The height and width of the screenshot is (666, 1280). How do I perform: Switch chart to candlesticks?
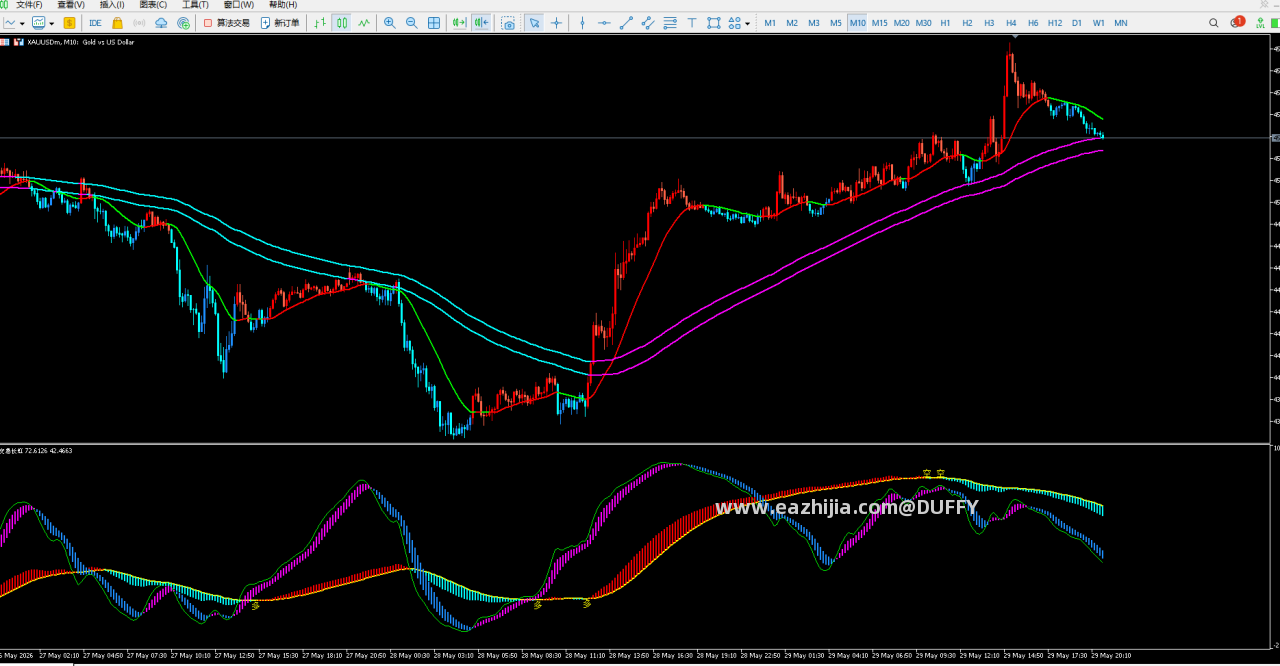(x=342, y=23)
